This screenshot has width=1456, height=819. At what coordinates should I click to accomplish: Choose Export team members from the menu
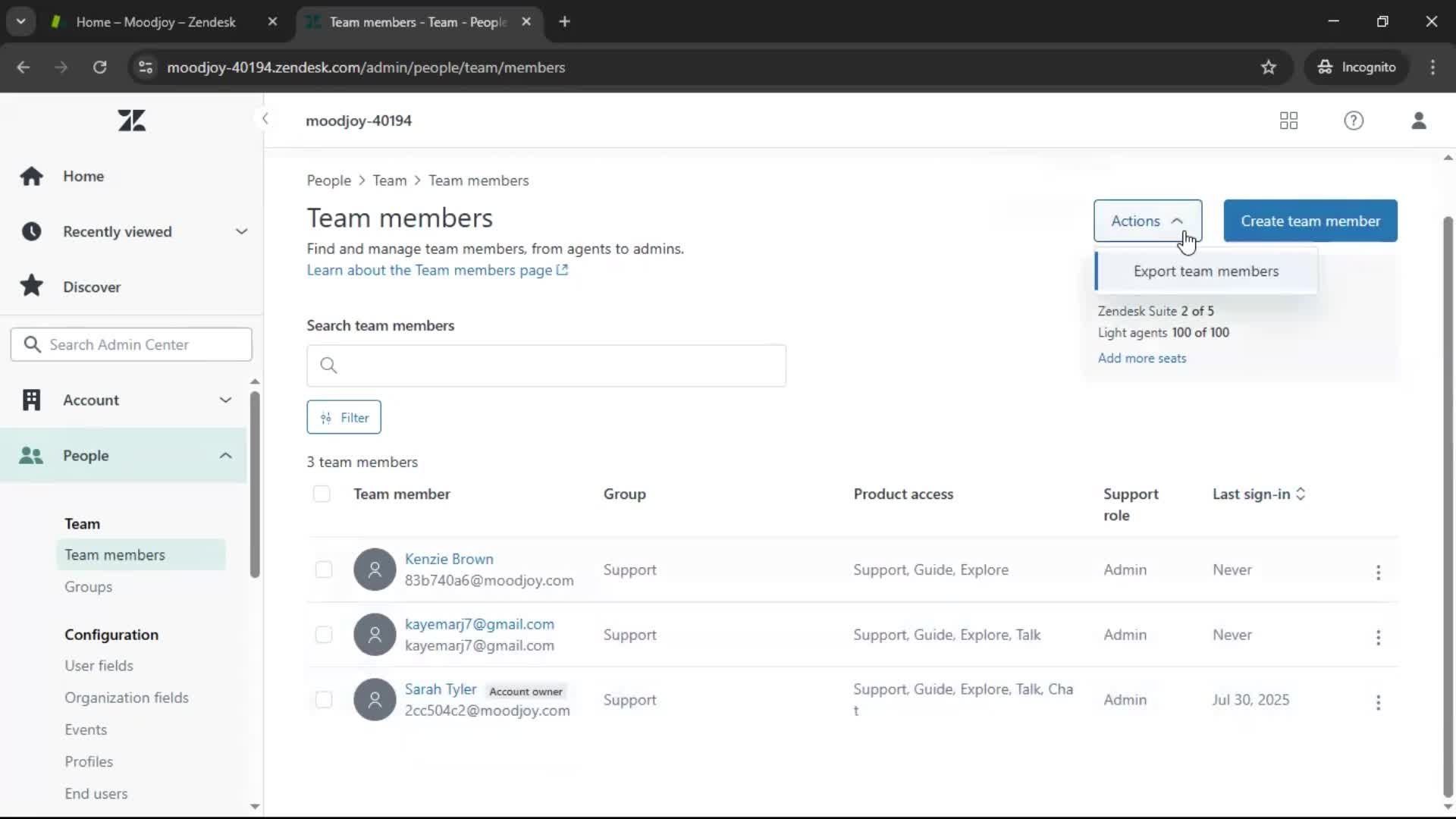1206,271
